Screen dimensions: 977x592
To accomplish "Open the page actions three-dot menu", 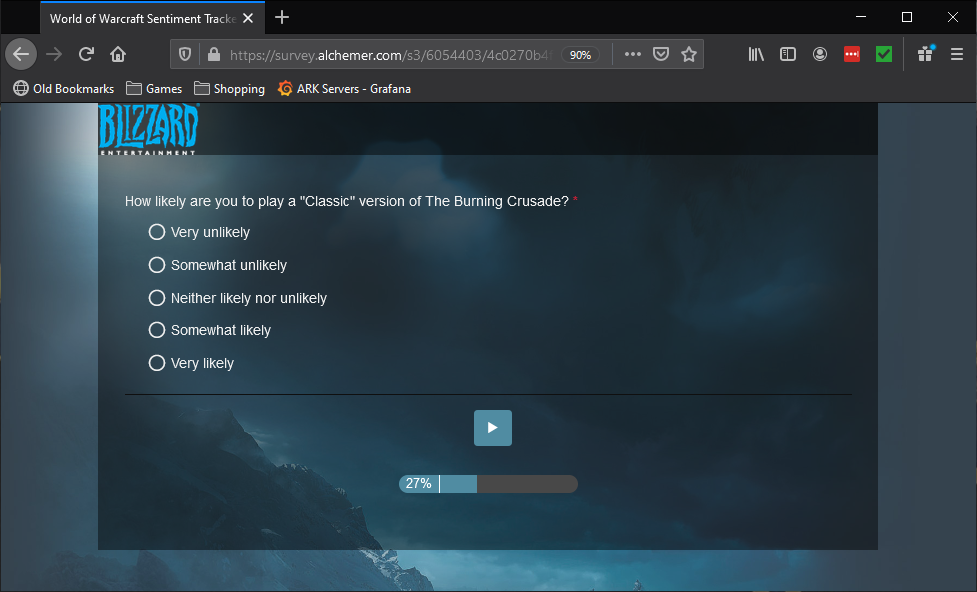I will pyautogui.click(x=632, y=55).
